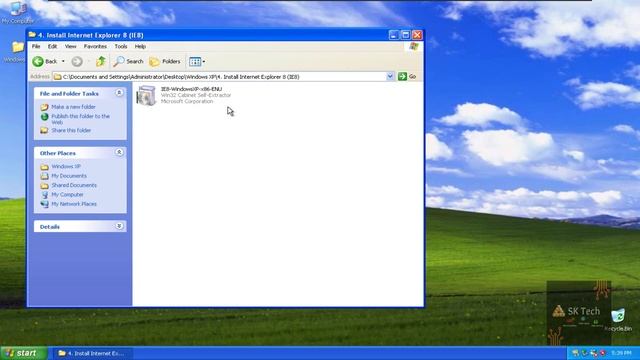Click the red security shield tray icon
The width and height of the screenshot is (640, 360).
[x=603, y=353]
